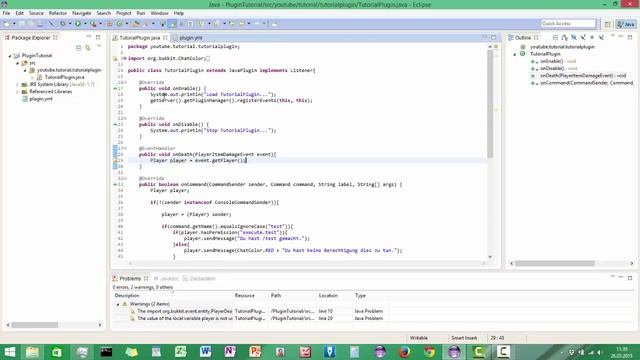
Task: Open File Explorer from the taskbar
Action: [32, 352]
